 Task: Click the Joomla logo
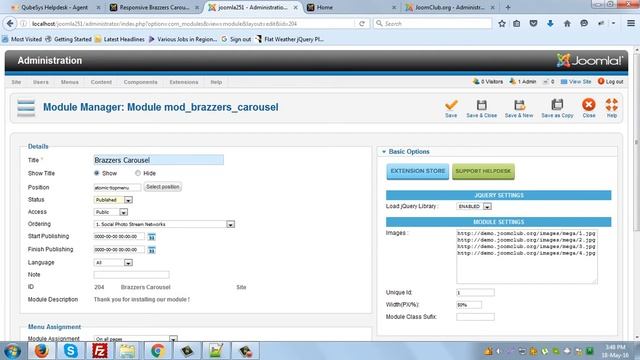click(x=589, y=61)
